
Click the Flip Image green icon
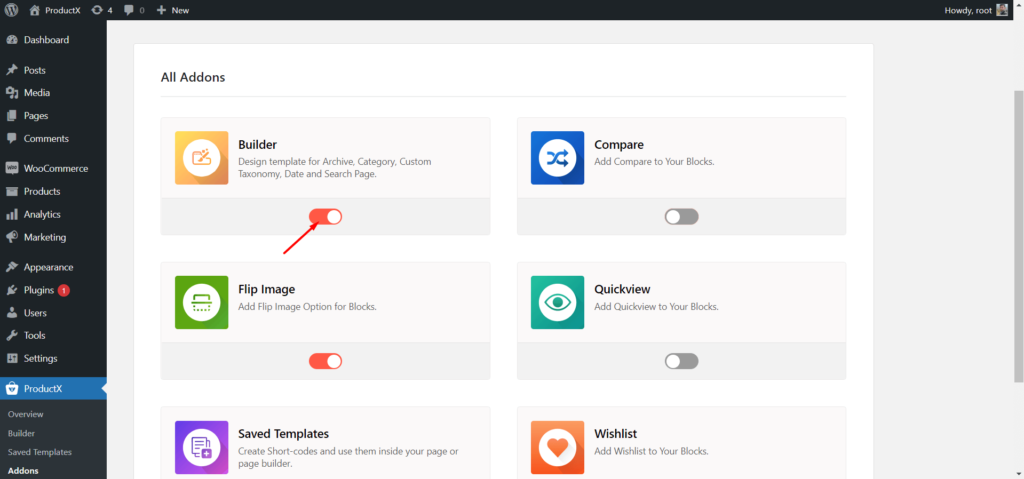point(202,302)
